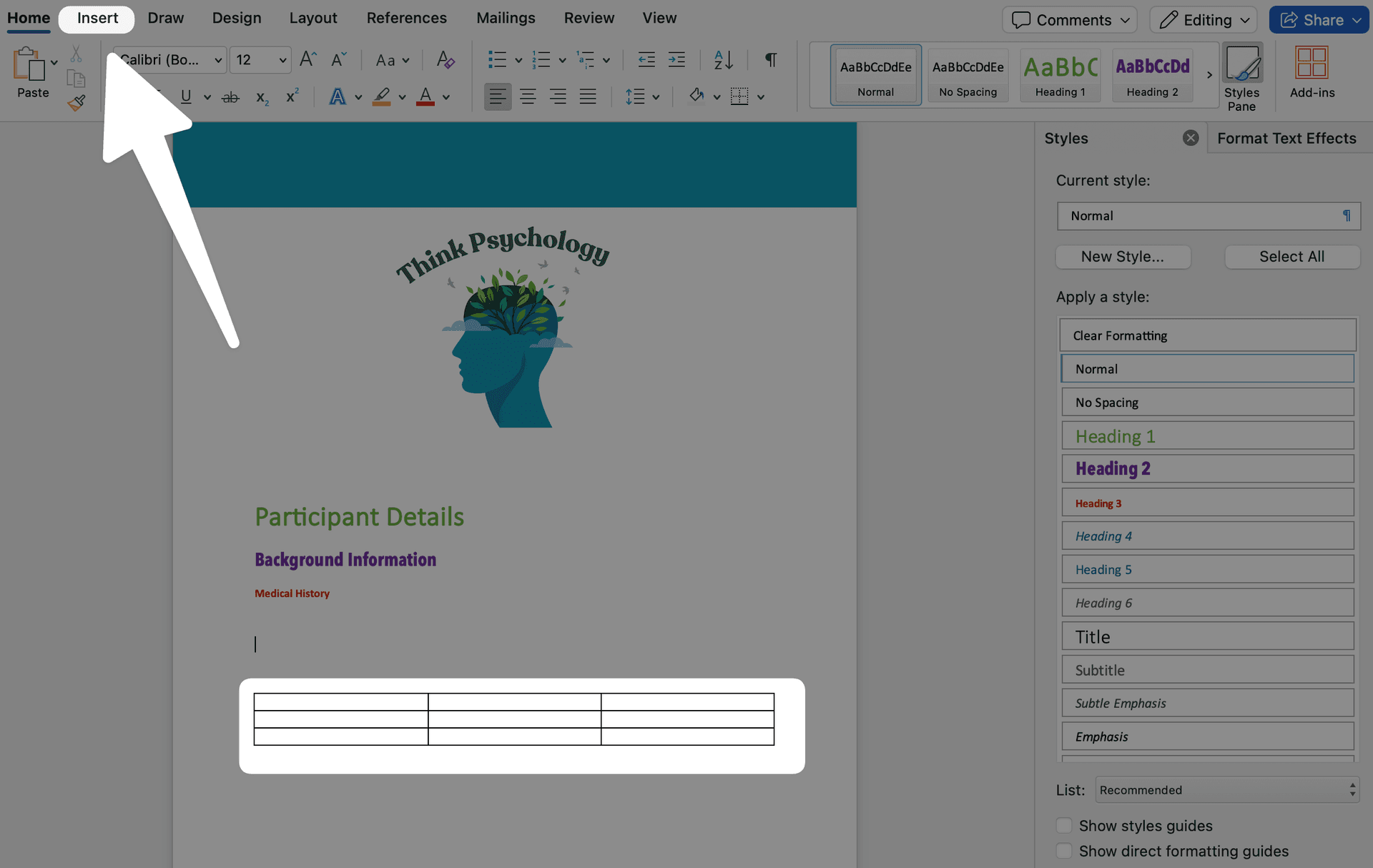Increase indent of the paragraph
This screenshot has height=868, width=1373.
pos(676,59)
